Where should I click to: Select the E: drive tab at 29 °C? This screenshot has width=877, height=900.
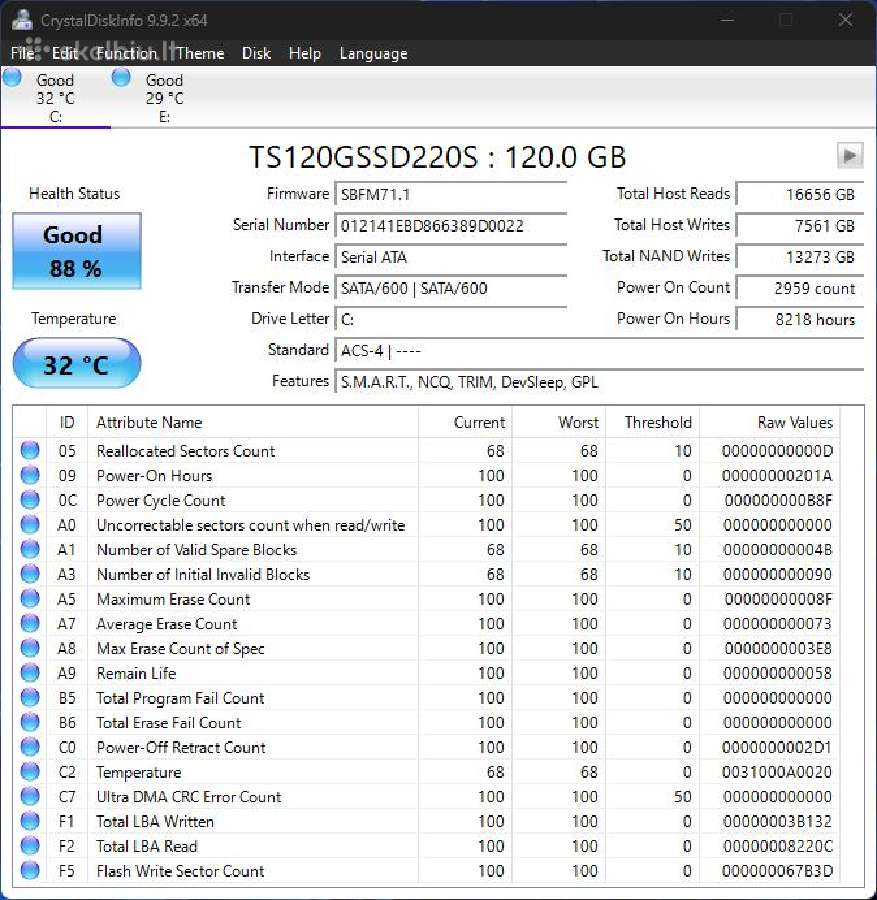click(x=164, y=98)
